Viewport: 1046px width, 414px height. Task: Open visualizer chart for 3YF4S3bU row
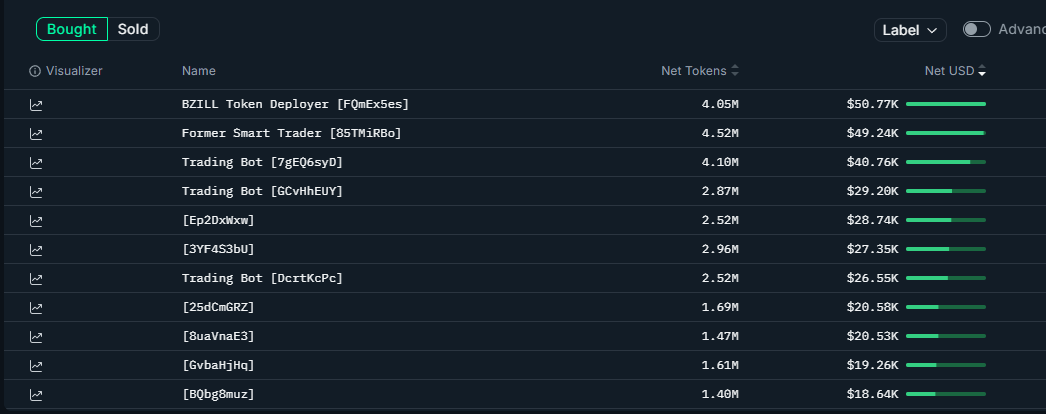36,250
